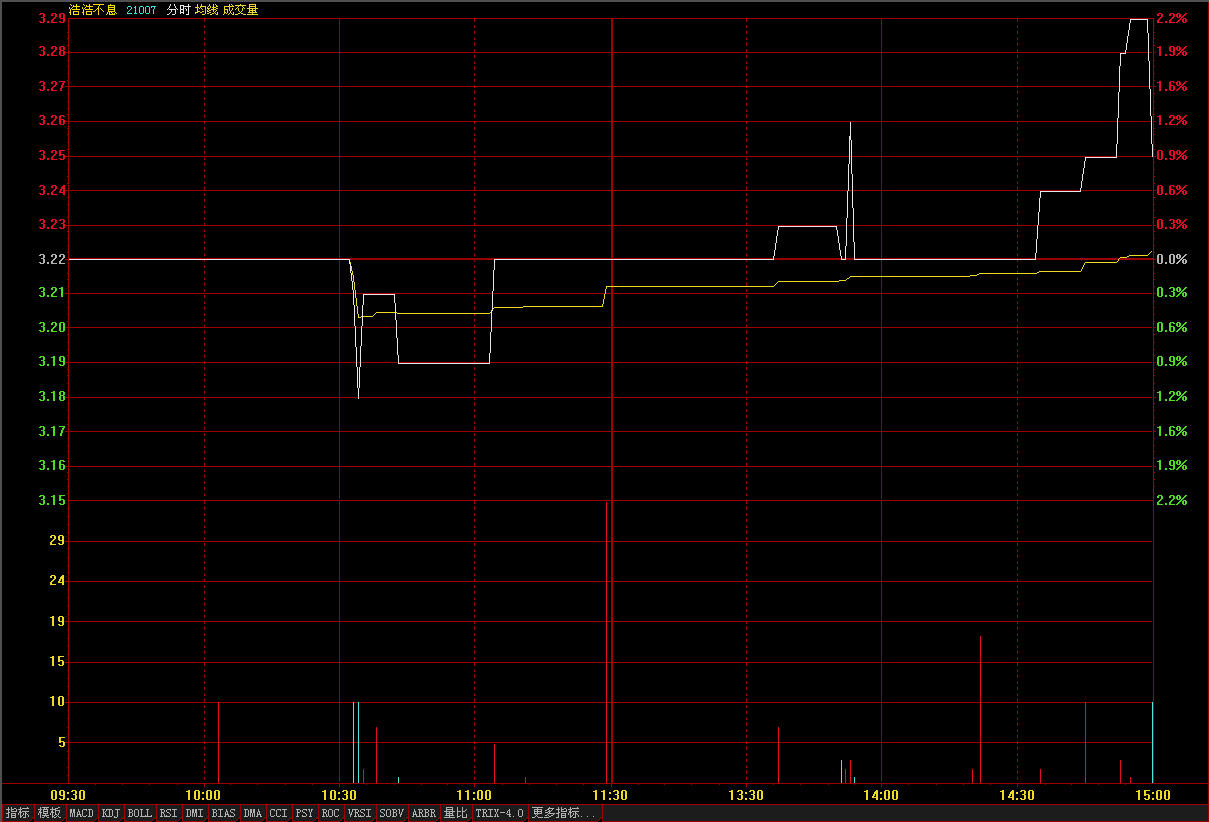Open the 指标 indicators menu

click(17, 813)
